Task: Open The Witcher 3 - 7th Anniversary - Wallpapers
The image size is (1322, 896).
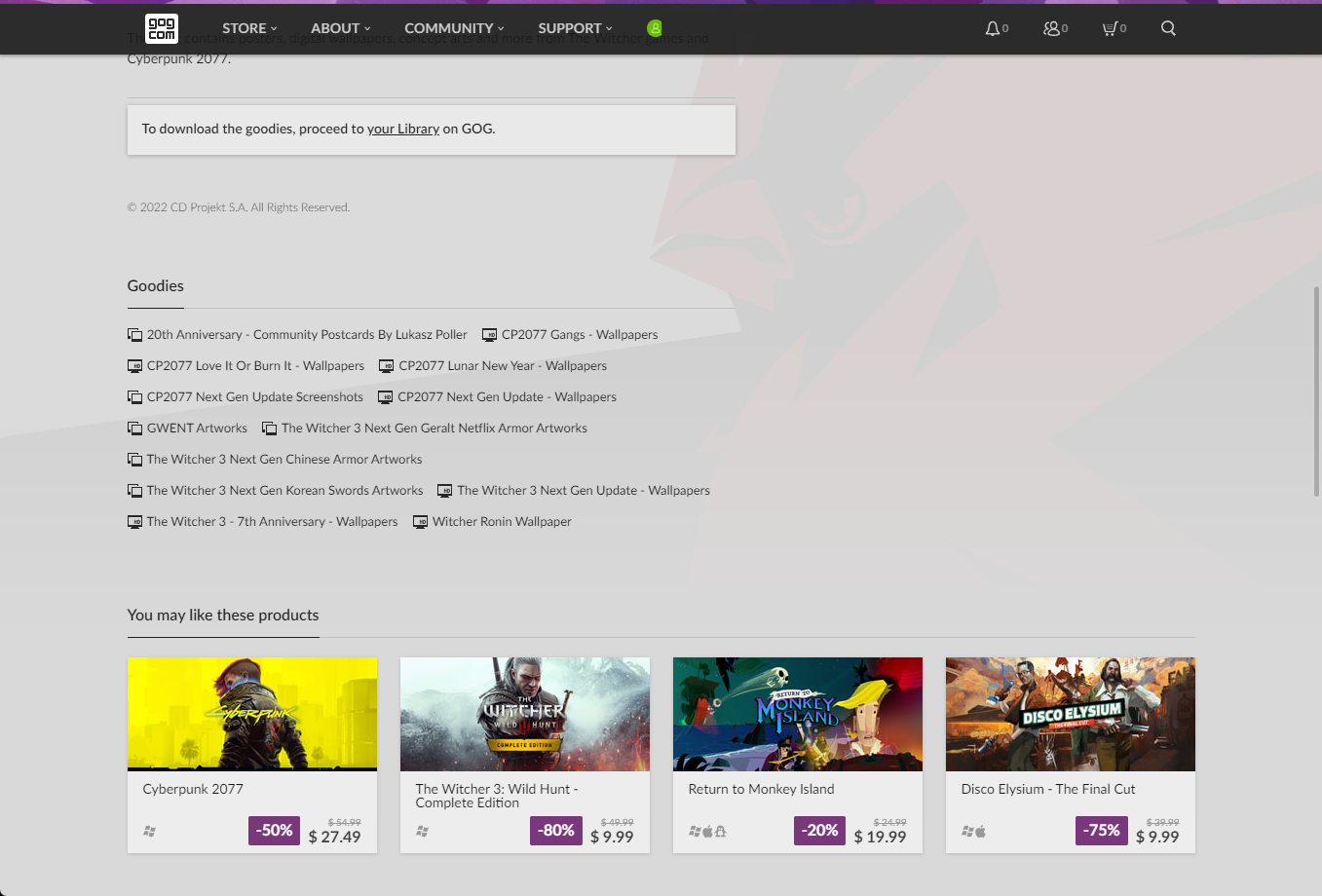Action: point(273,522)
